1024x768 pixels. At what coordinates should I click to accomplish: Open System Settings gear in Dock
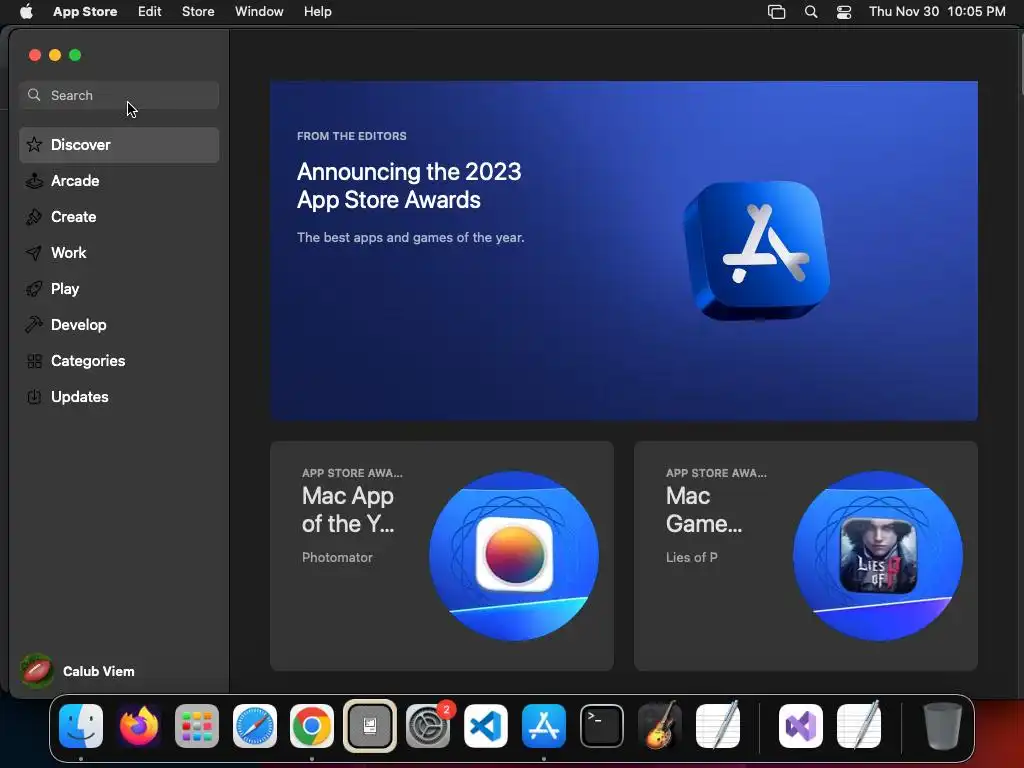pos(428,726)
